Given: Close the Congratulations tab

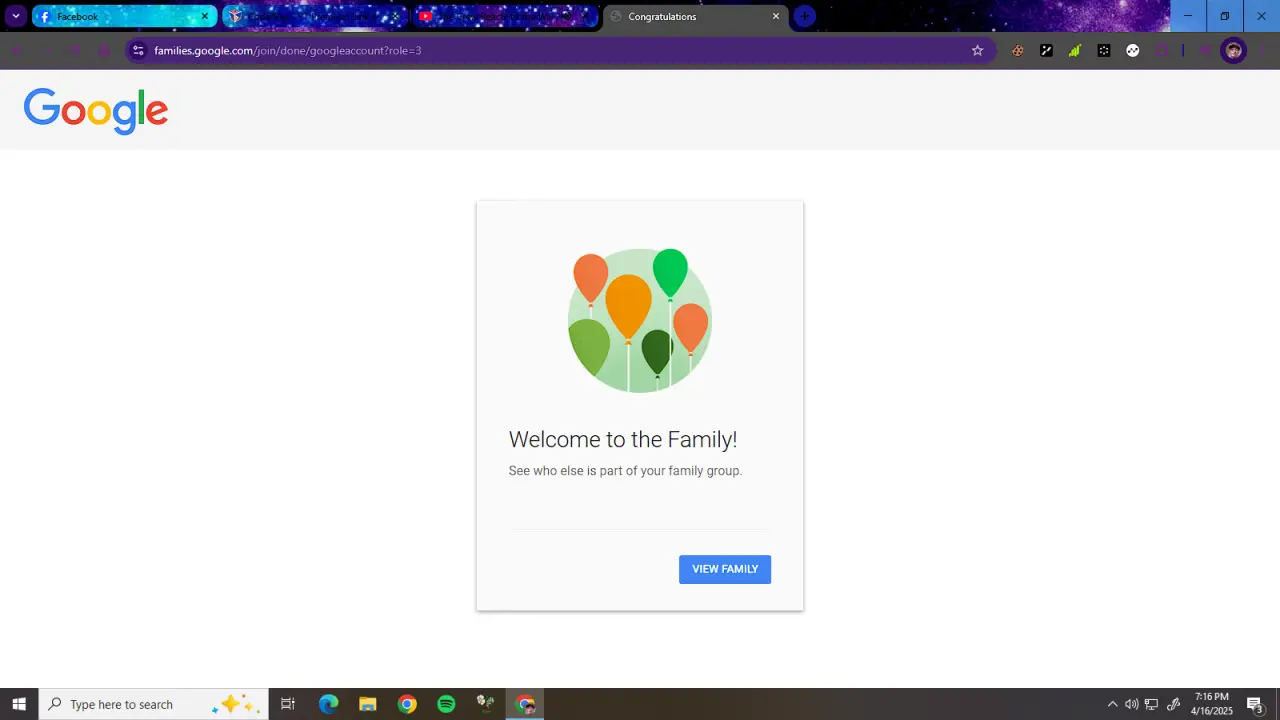Looking at the screenshot, I should coord(775,16).
